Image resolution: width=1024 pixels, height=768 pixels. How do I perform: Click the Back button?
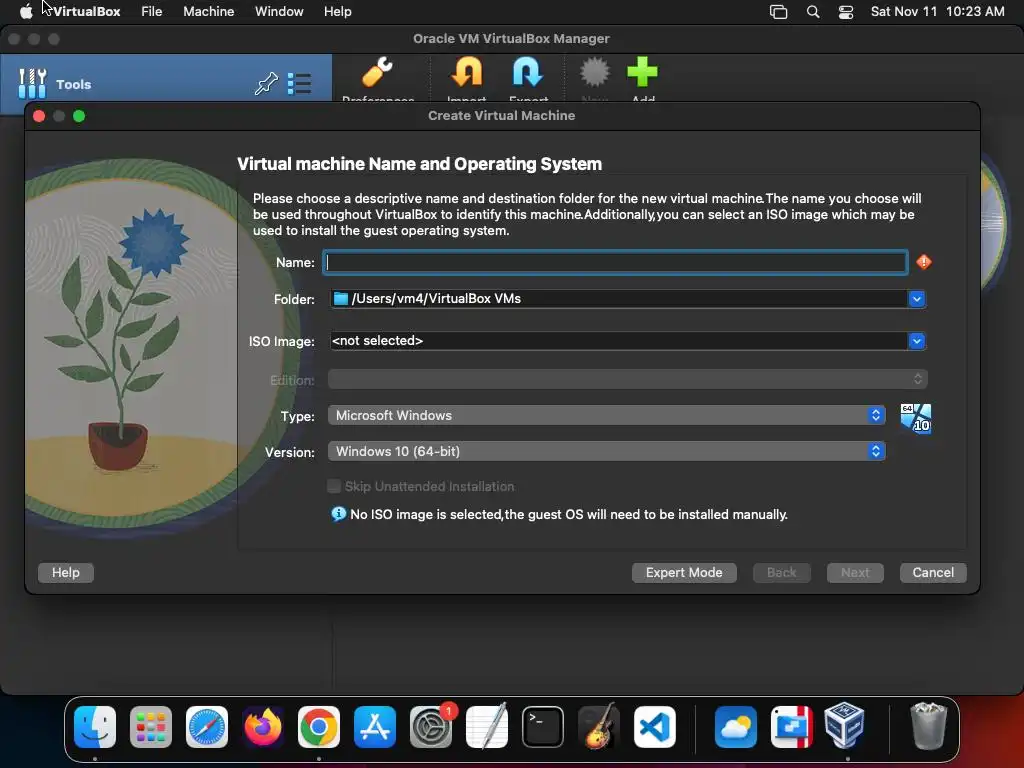pos(782,573)
